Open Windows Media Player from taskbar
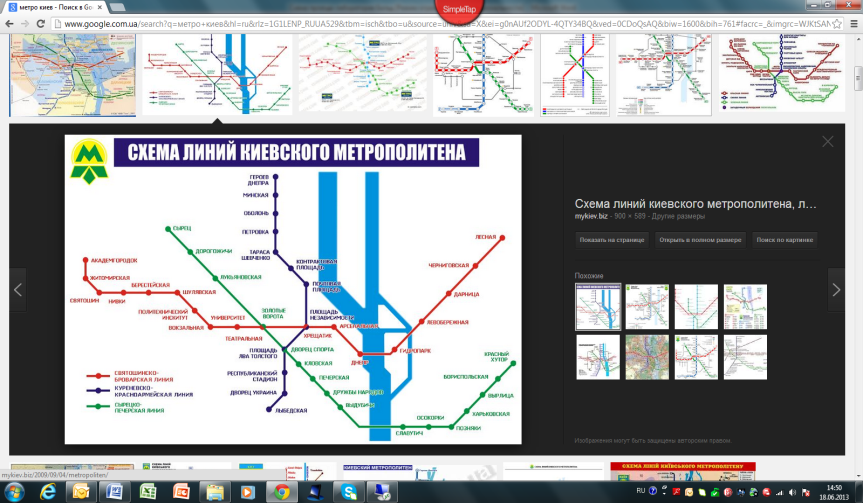Viewport: 863px width, 503px height. point(248,491)
